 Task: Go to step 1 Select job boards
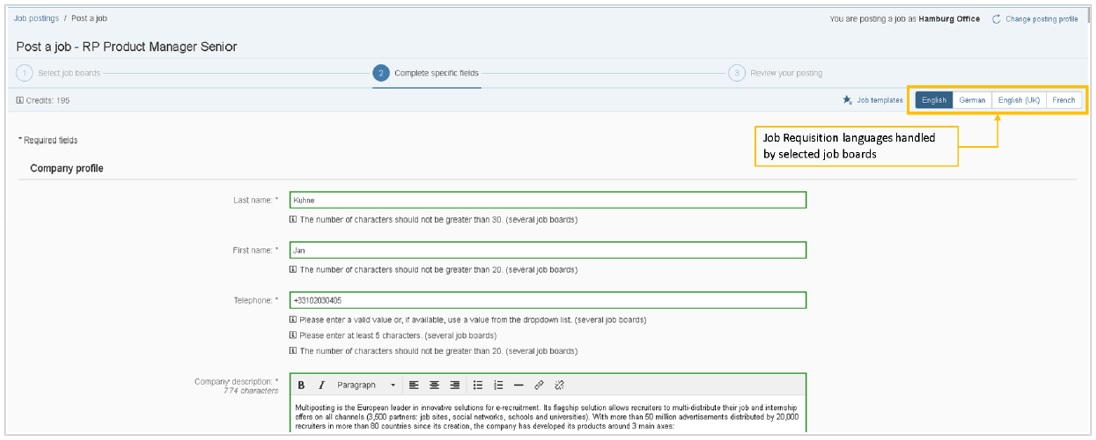[60, 73]
